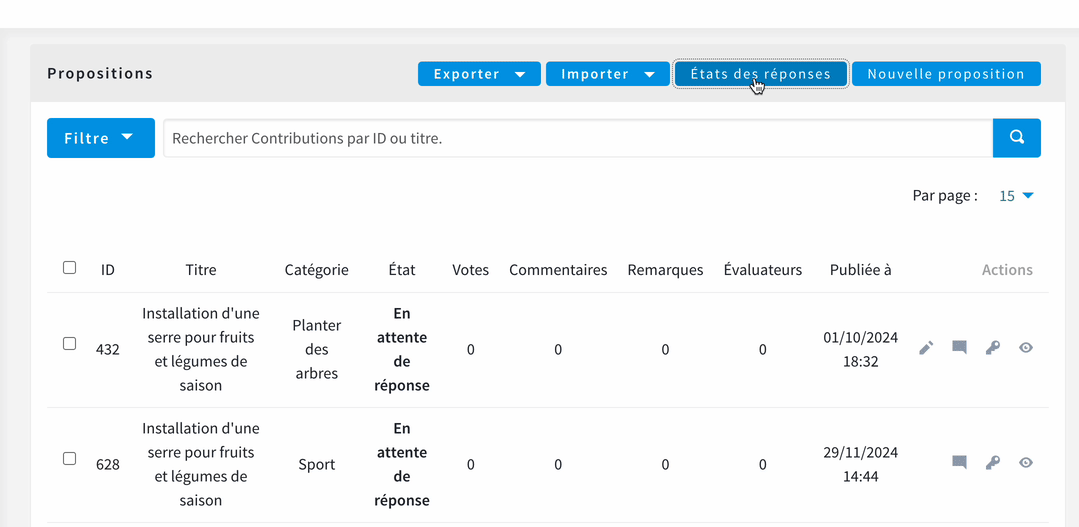Viewport: 1079px width, 527px height.
Task: Sort by the Publiée à column header
Action: coord(860,270)
